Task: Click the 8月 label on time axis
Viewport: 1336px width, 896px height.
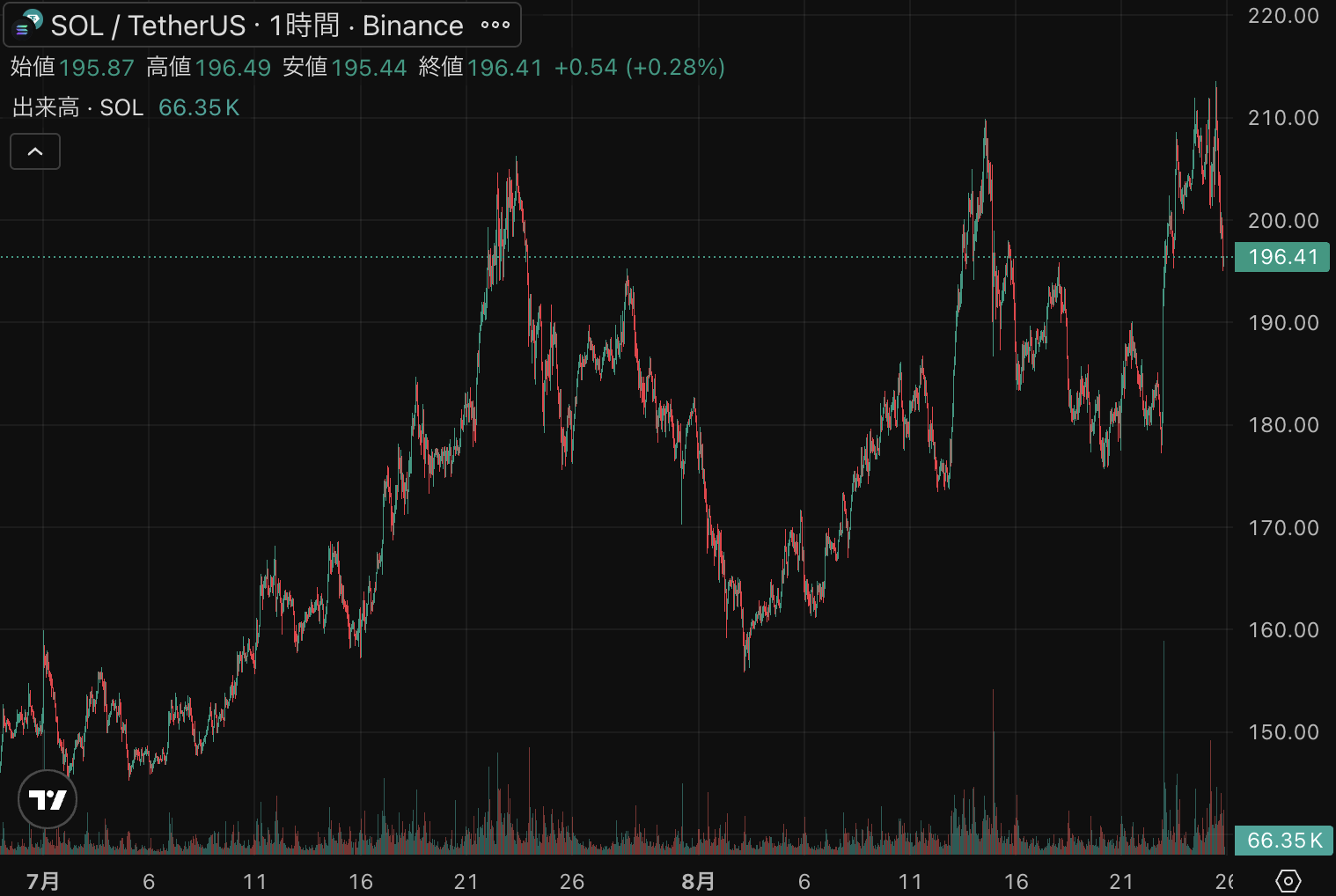Action: 698,881
